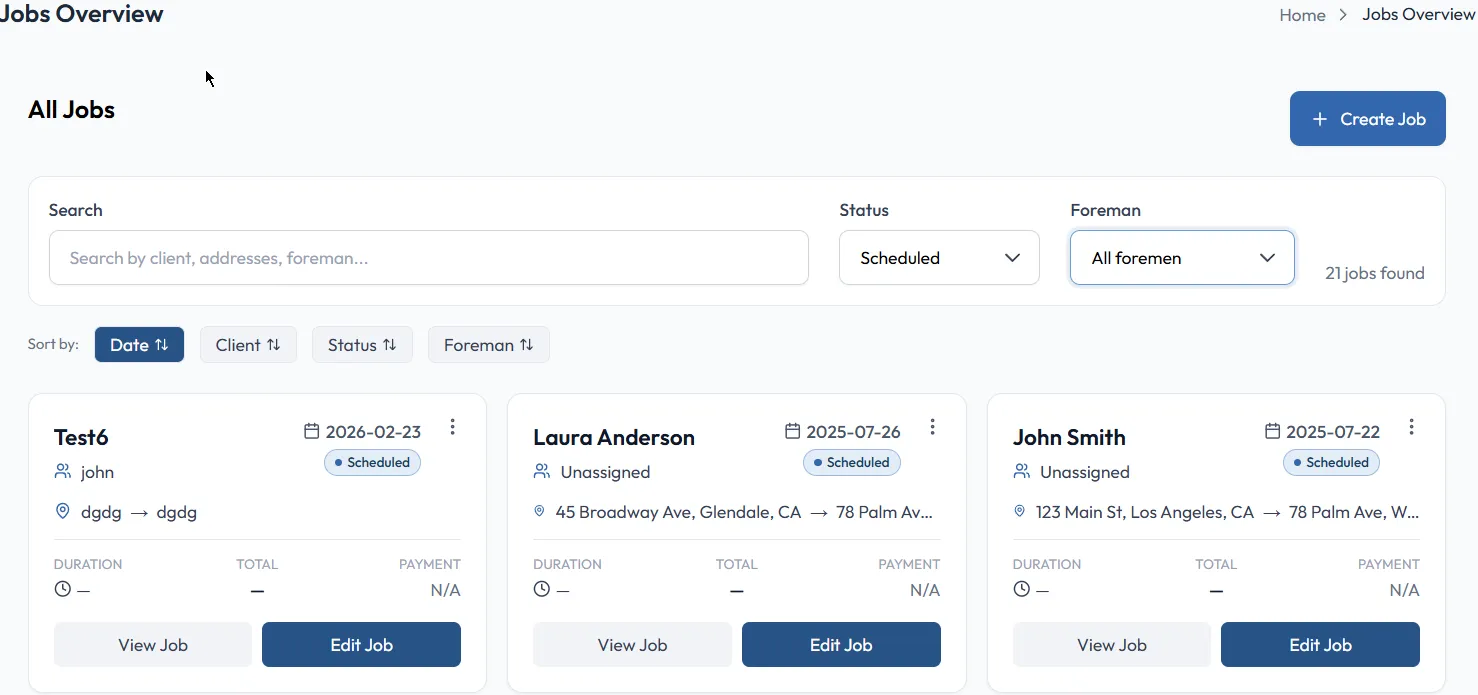The width and height of the screenshot is (1478, 695).
Task: Open the All foremen dropdown
Action: click(1182, 258)
